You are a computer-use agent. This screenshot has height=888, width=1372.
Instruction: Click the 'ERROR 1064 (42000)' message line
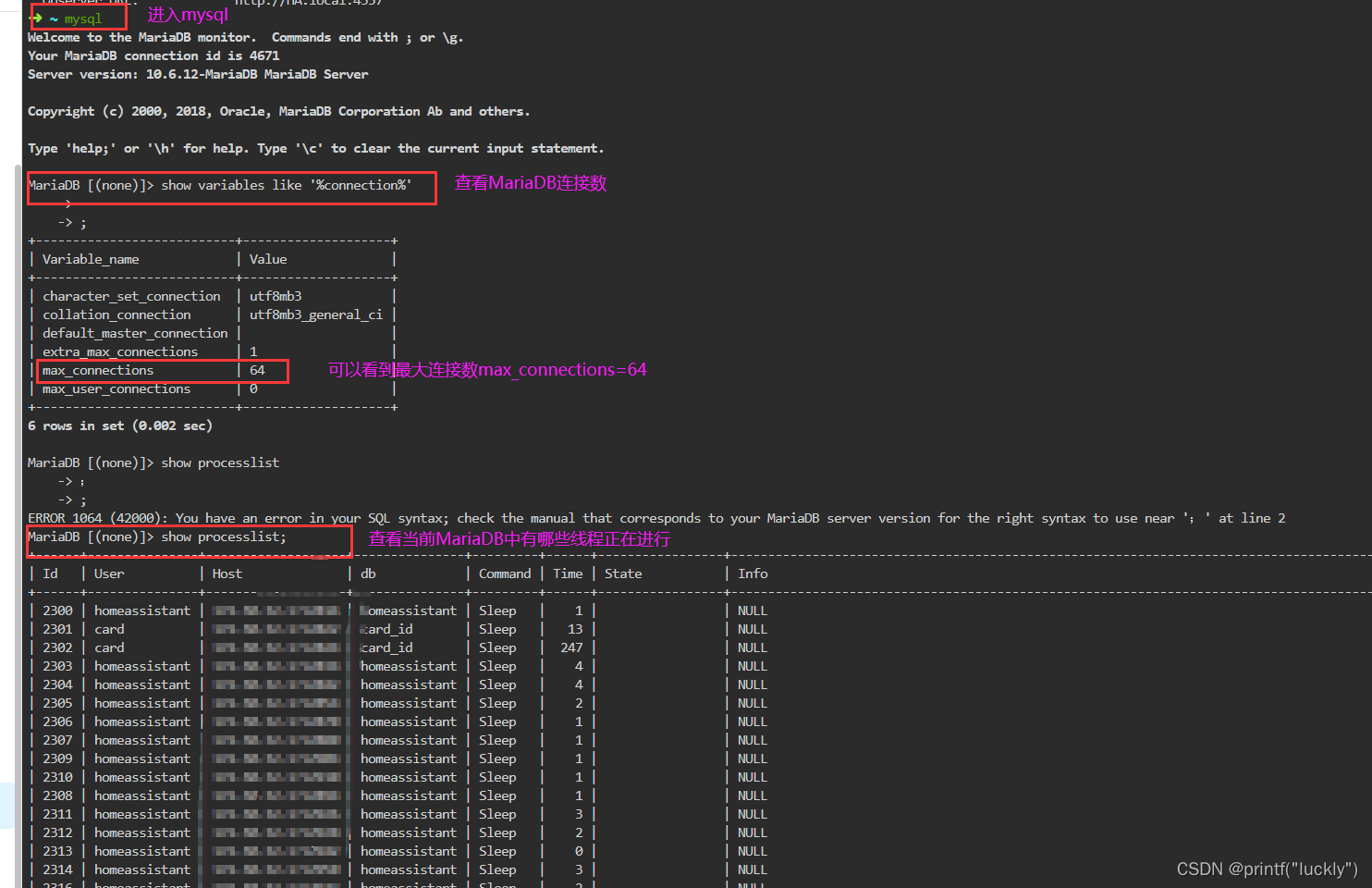point(656,518)
